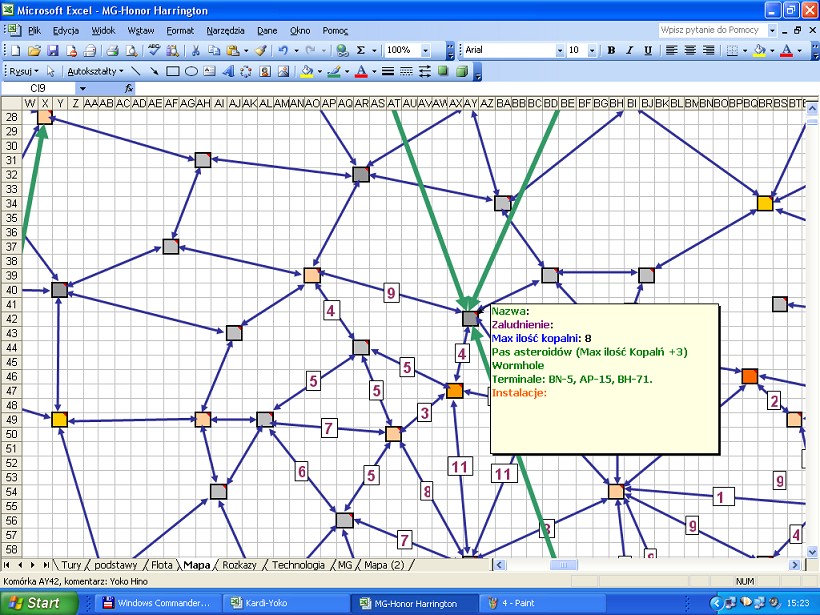
Task: Open the Narzędzia menu
Action: 225,31
